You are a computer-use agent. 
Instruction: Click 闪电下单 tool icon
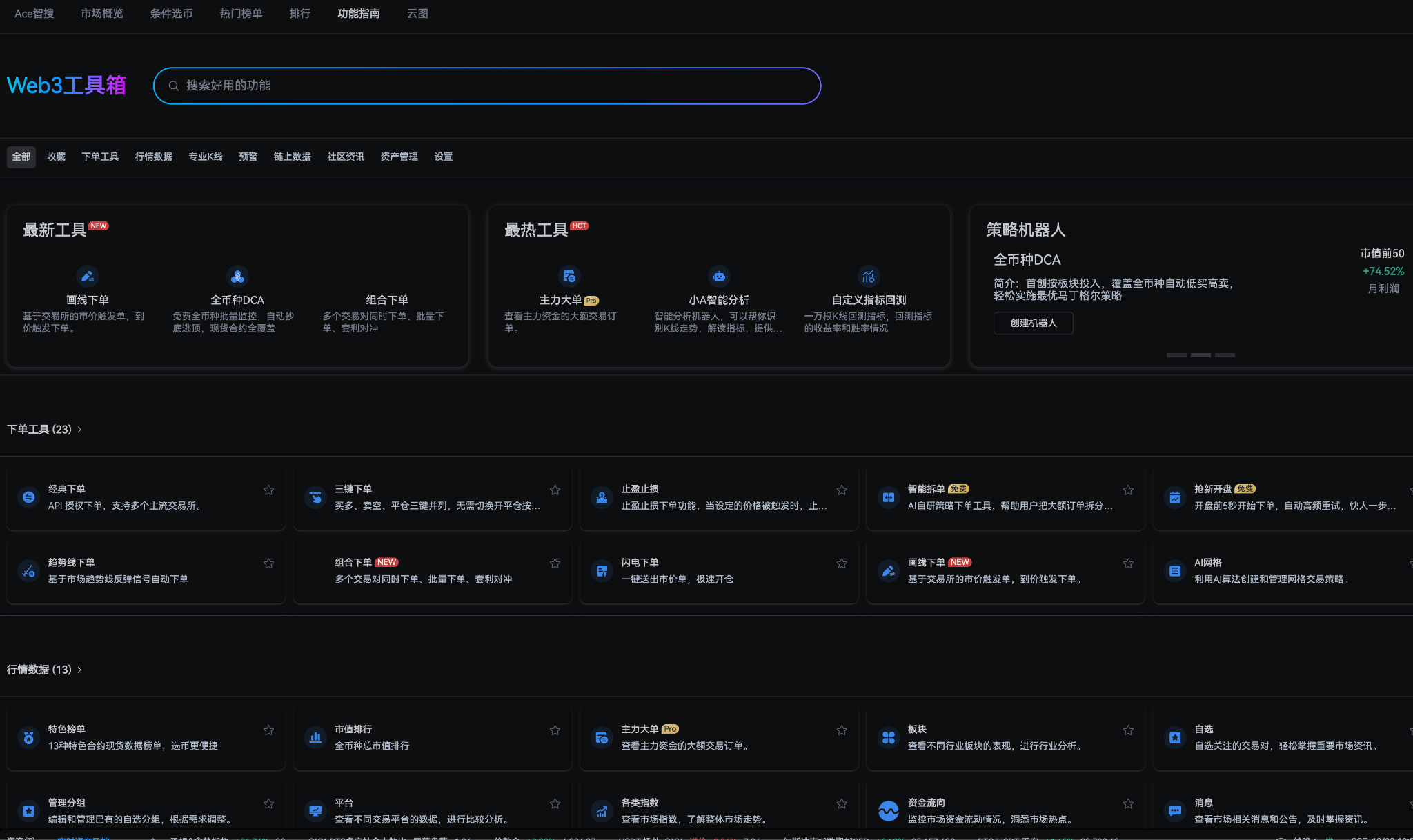[x=602, y=571]
